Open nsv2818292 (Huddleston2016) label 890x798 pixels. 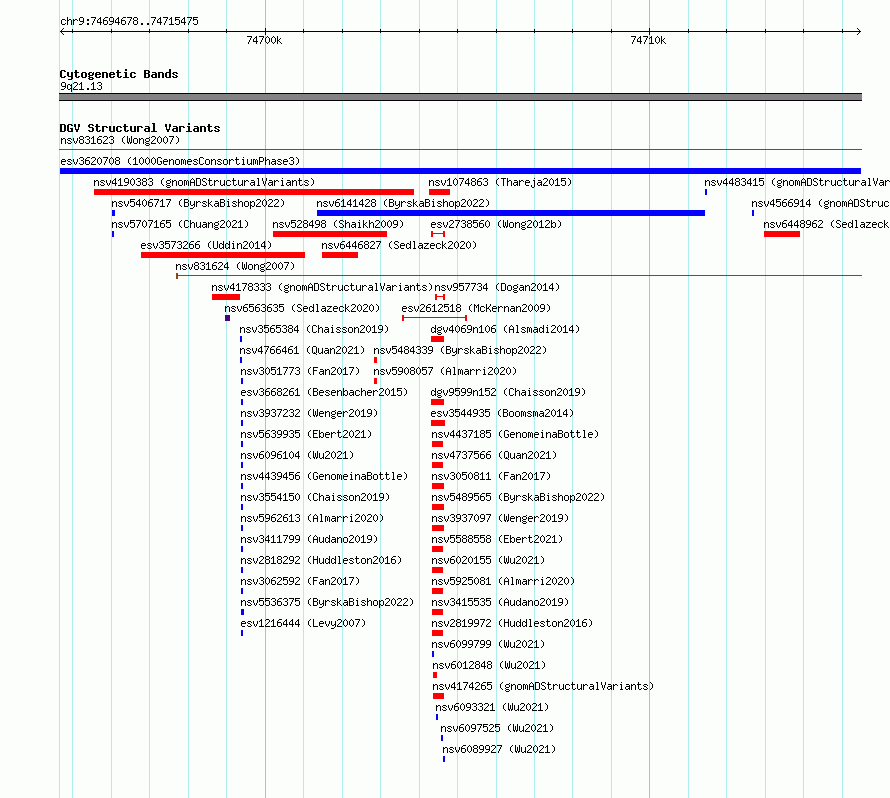pyautogui.click(x=321, y=560)
